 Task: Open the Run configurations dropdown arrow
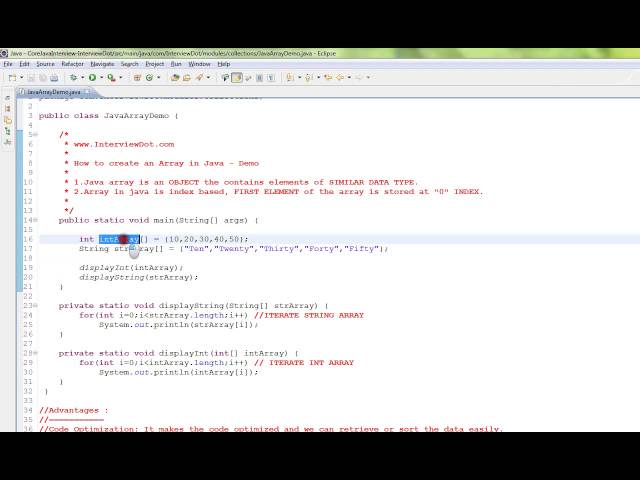coord(101,78)
